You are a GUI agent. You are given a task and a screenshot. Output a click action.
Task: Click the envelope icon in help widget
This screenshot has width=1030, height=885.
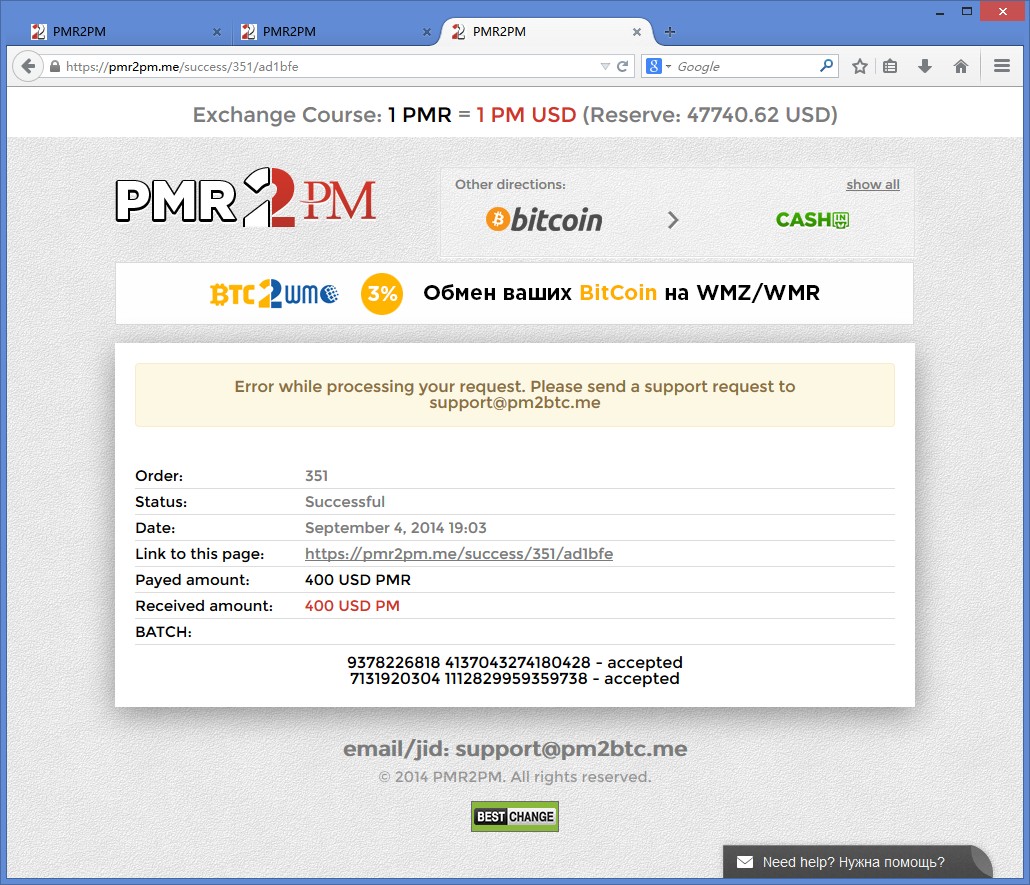click(745, 862)
